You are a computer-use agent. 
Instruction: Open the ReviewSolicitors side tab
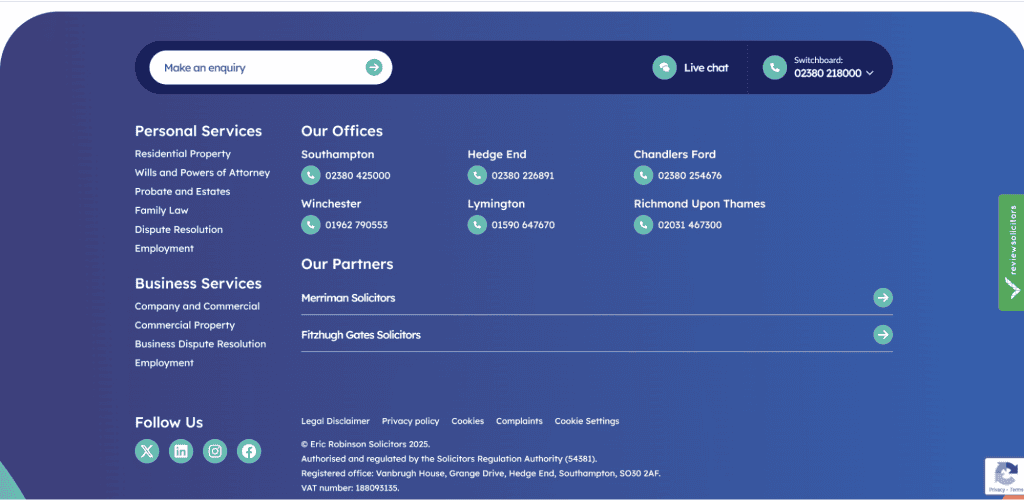pyautogui.click(x=1011, y=252)
